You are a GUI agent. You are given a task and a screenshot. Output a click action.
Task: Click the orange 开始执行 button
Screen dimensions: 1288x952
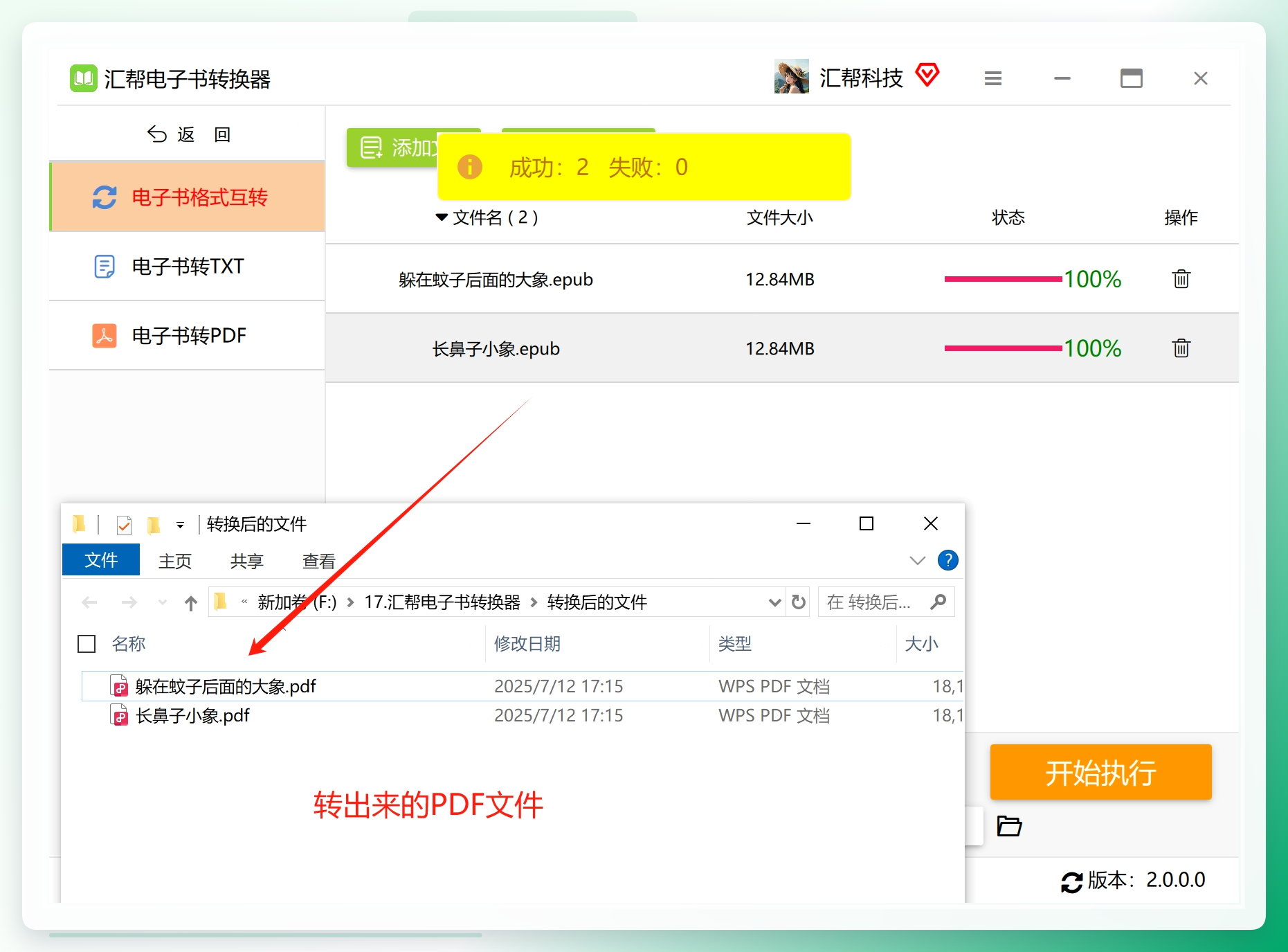(x=1100, y=773)
